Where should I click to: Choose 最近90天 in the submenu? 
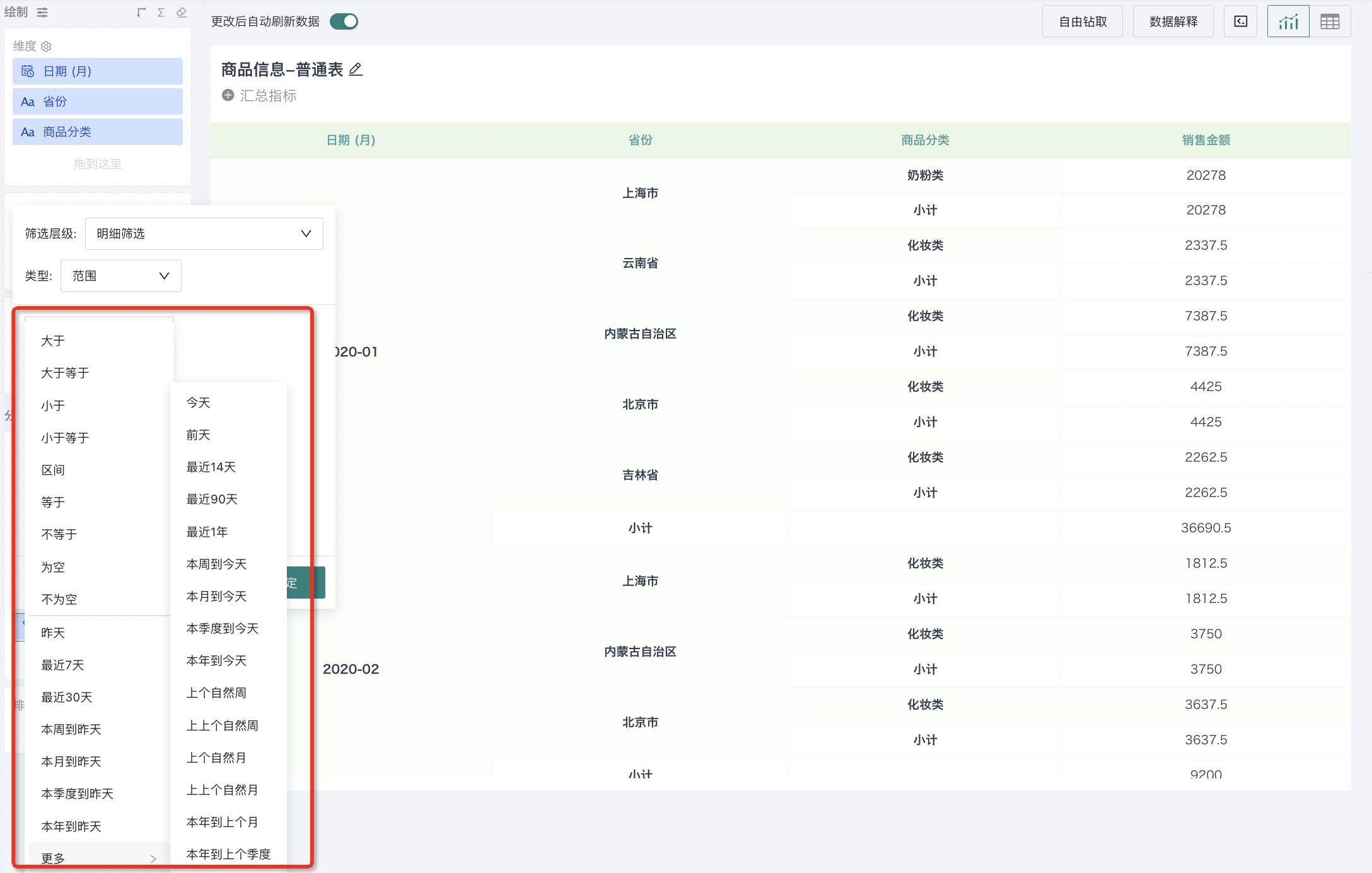coord(212,499)
